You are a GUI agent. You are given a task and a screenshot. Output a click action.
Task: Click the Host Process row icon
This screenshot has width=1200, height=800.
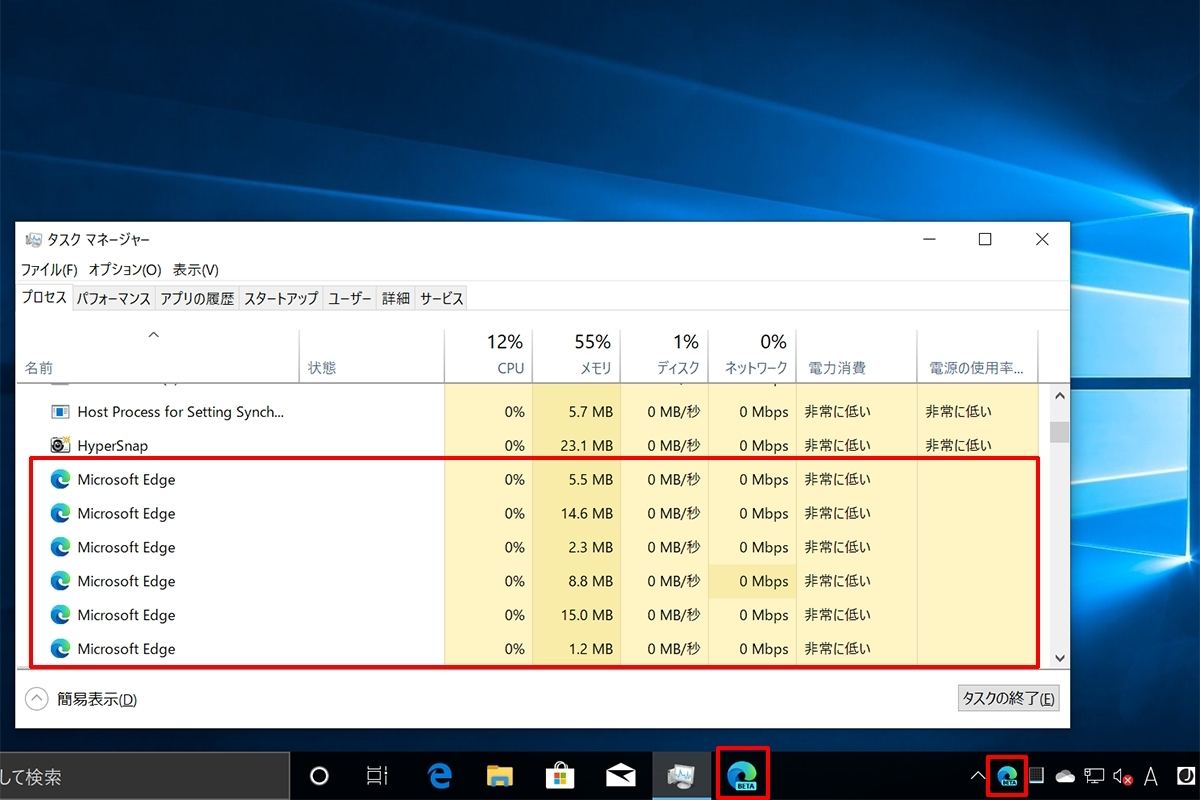(x=60, y=412)
